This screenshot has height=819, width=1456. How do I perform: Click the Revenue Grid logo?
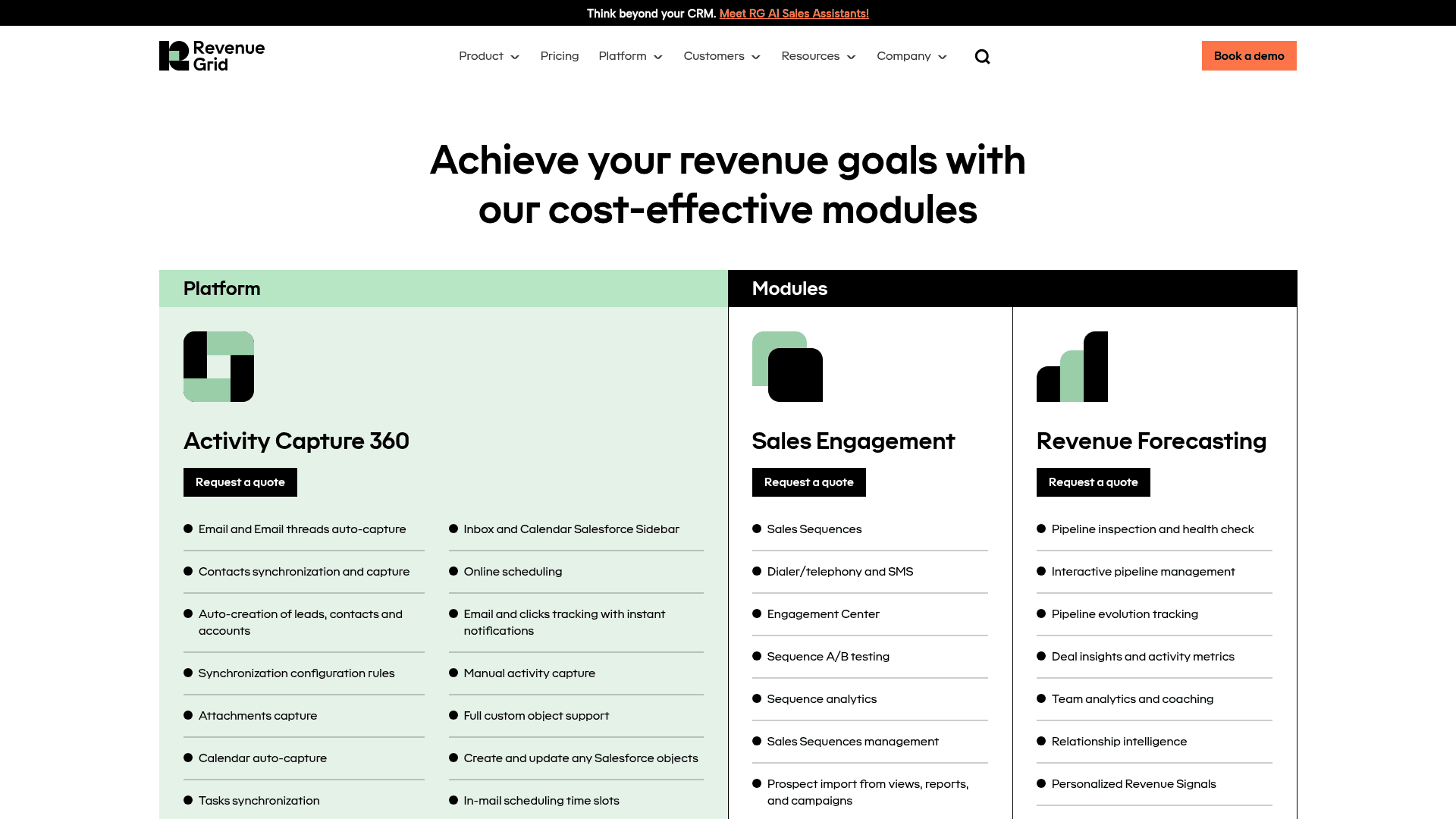(x=212, y=56)
